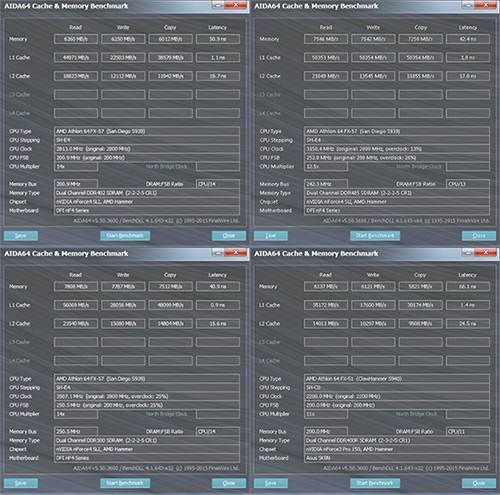Click the 14011 MB/s L2 Cache read value
The width and height of the screenshot is (500, 495).
(326, 323)
